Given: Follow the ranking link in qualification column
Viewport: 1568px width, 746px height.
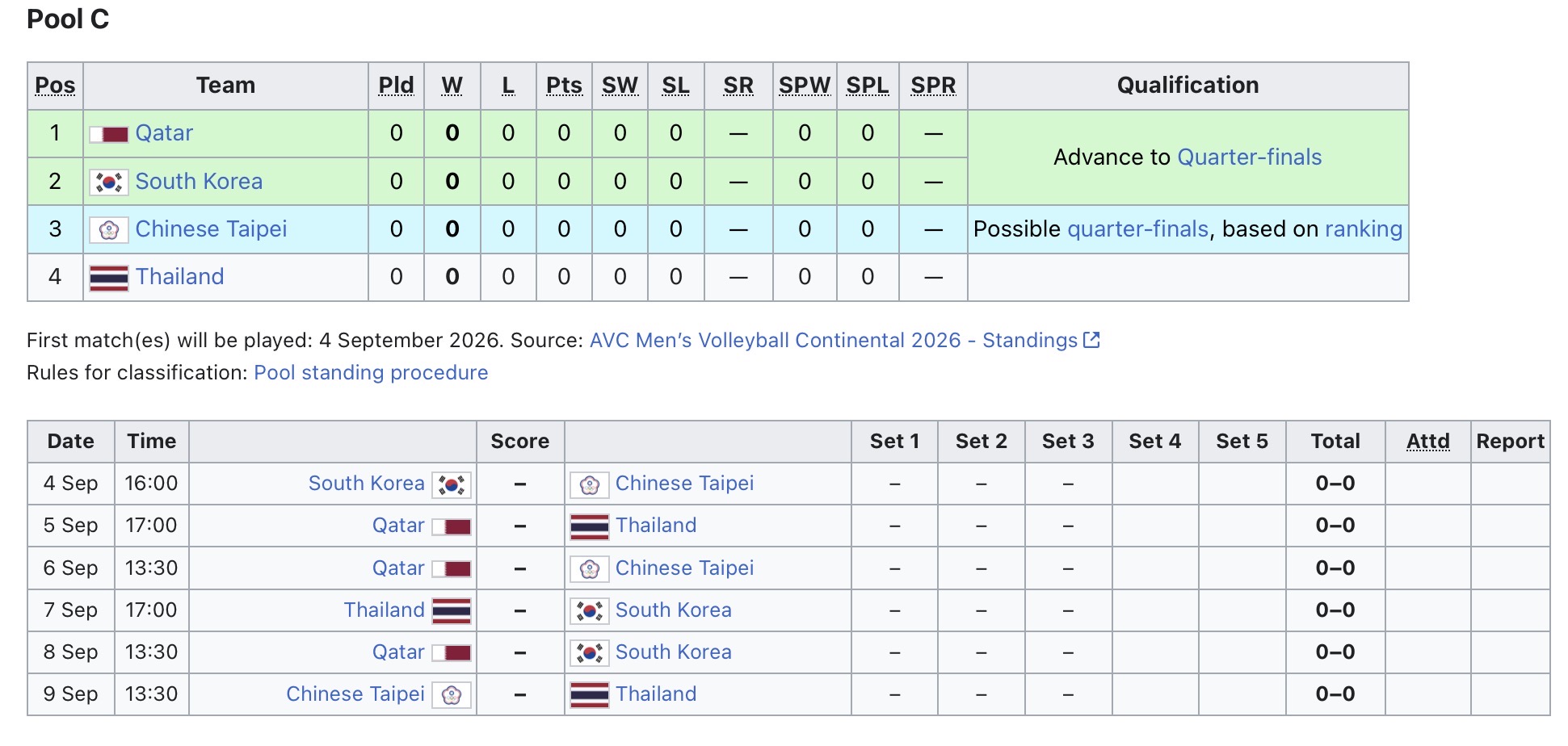Looking at the screenshot, I should (1364, 229).
